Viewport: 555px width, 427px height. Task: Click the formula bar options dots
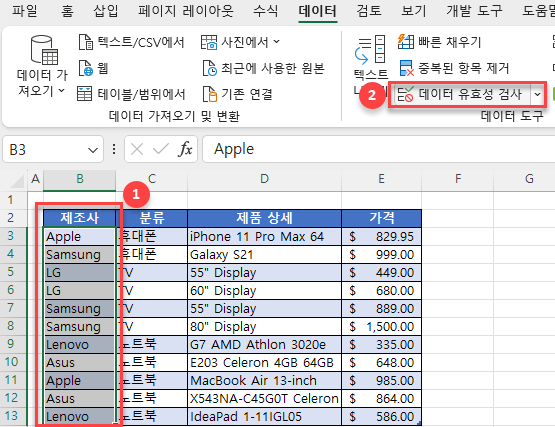(x=114, y=149)
